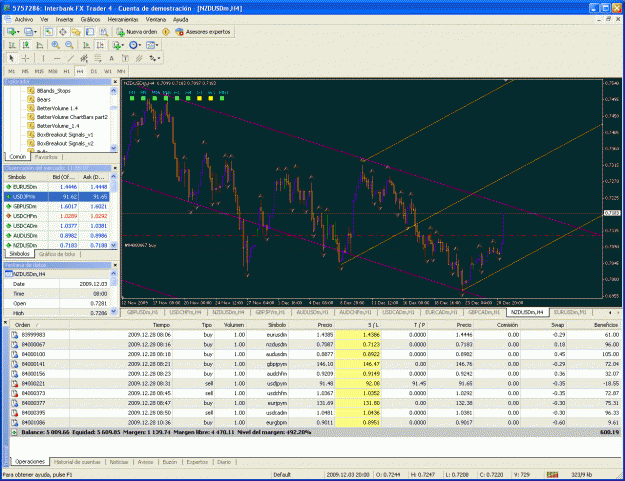625x481 pixels.
Task: Pick the Fibonacci retracement tool
Action: click(x=98, y=58)
